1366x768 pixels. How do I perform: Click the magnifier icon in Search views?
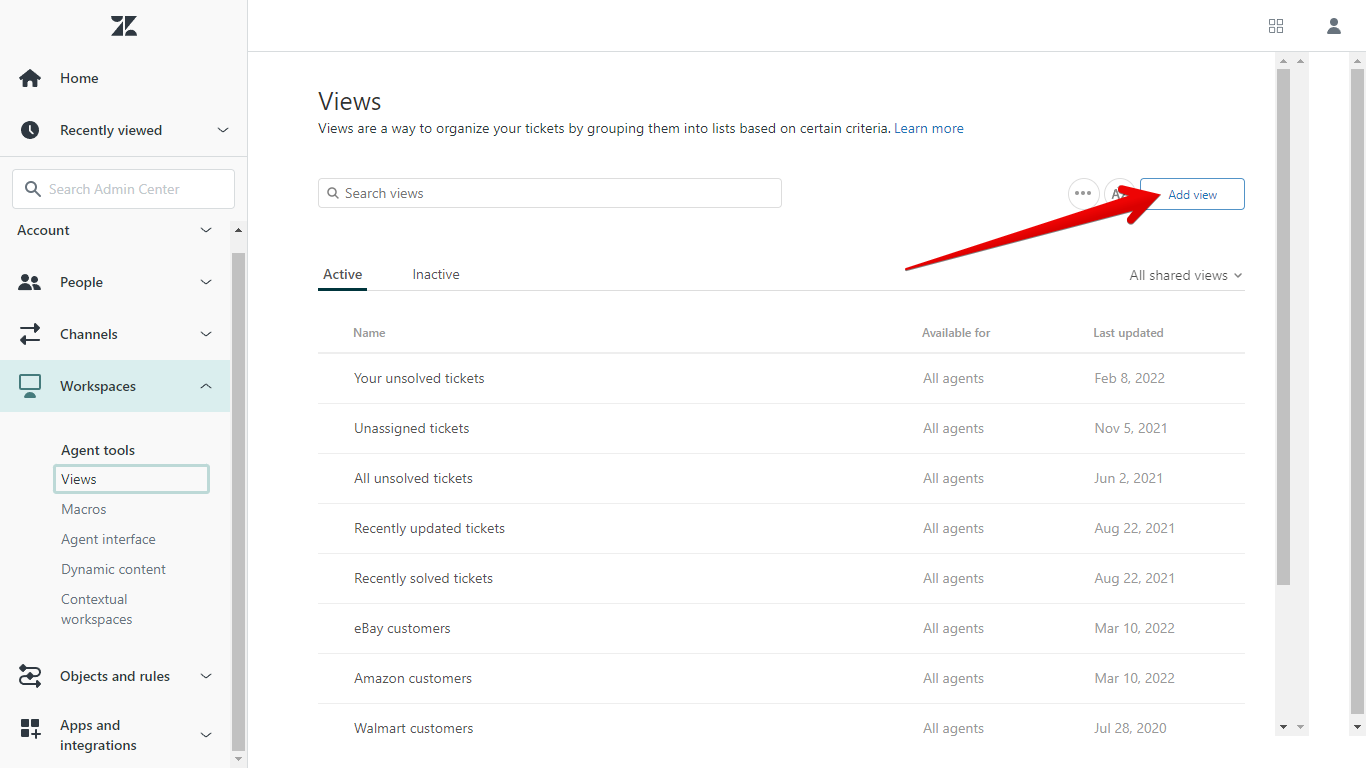pos(333,194)
